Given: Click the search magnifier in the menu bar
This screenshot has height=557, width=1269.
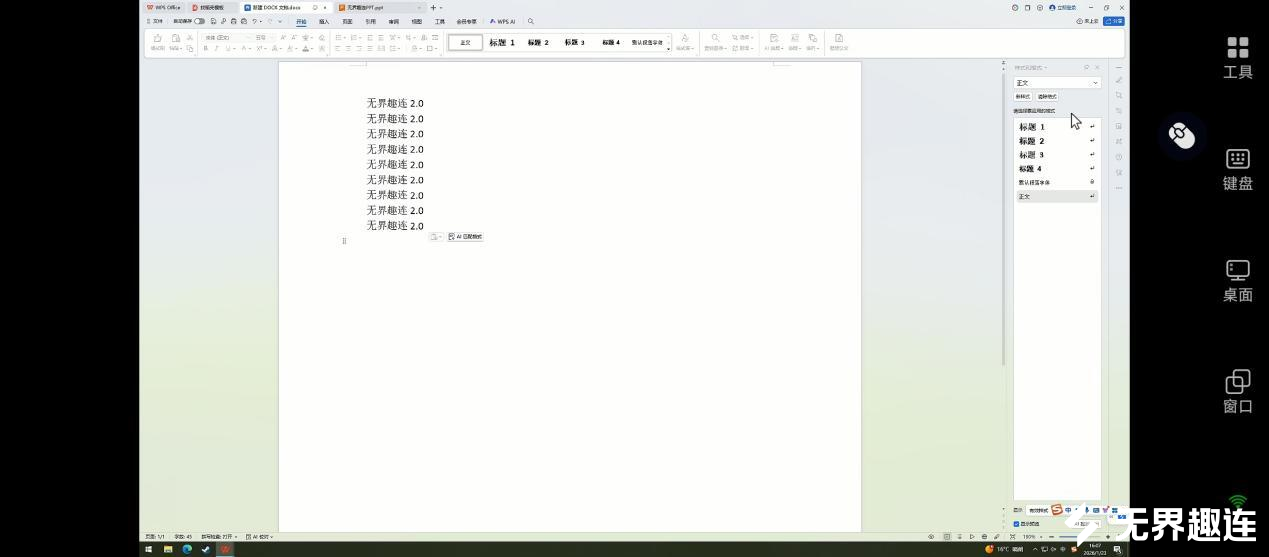Looking at the screenshot, I should [x=531, y=21].
